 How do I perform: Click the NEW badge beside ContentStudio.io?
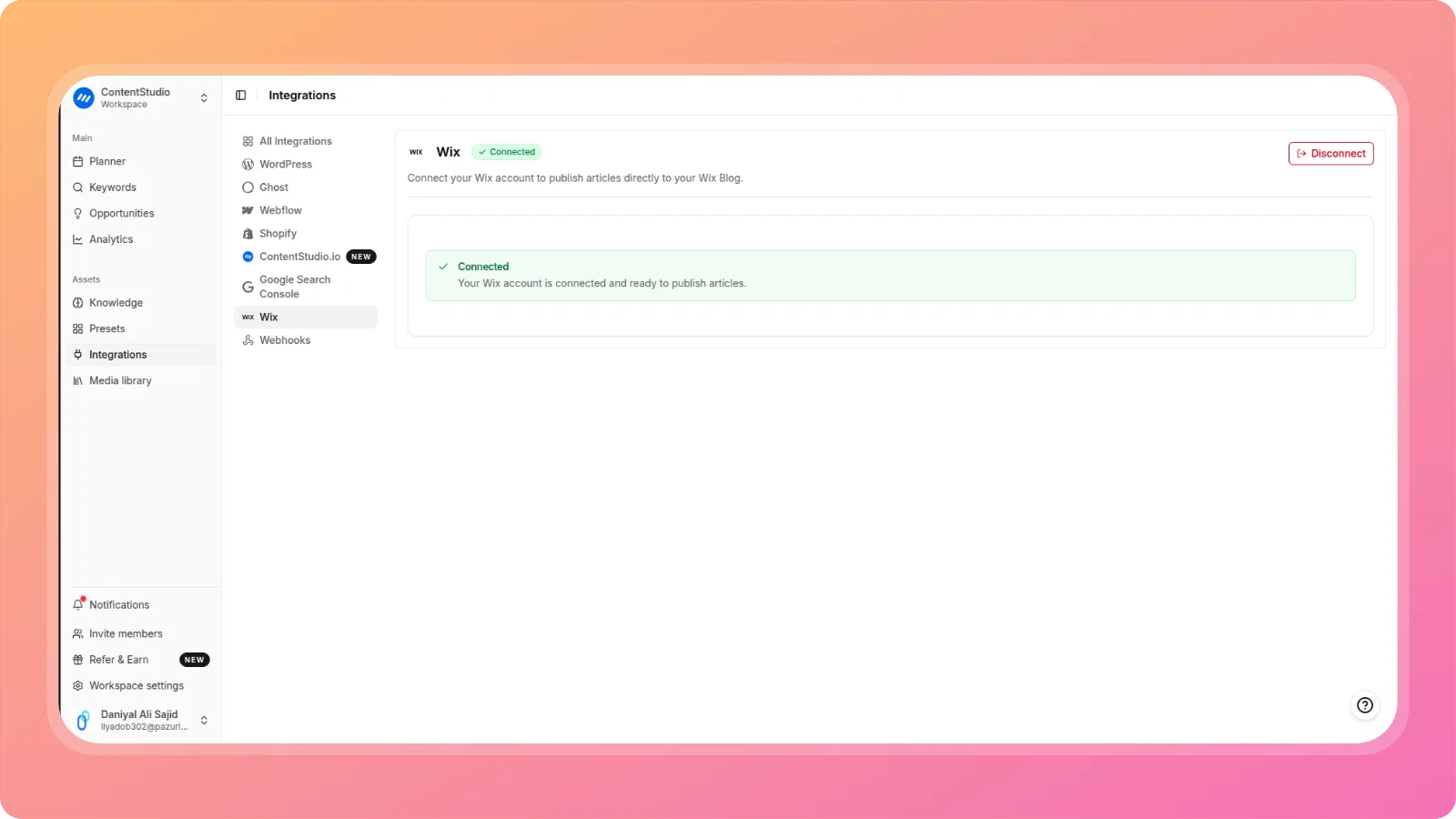pos(361,257)
